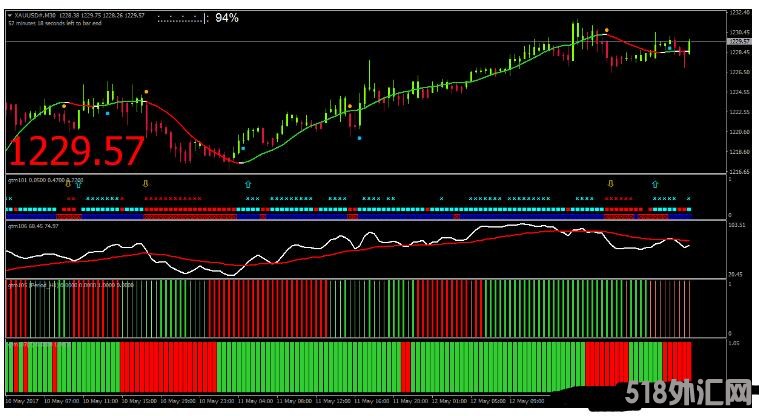Click the orange dot above the highest price swing
759x416 pixels.
pyautogui.click(x=607, y=30)
